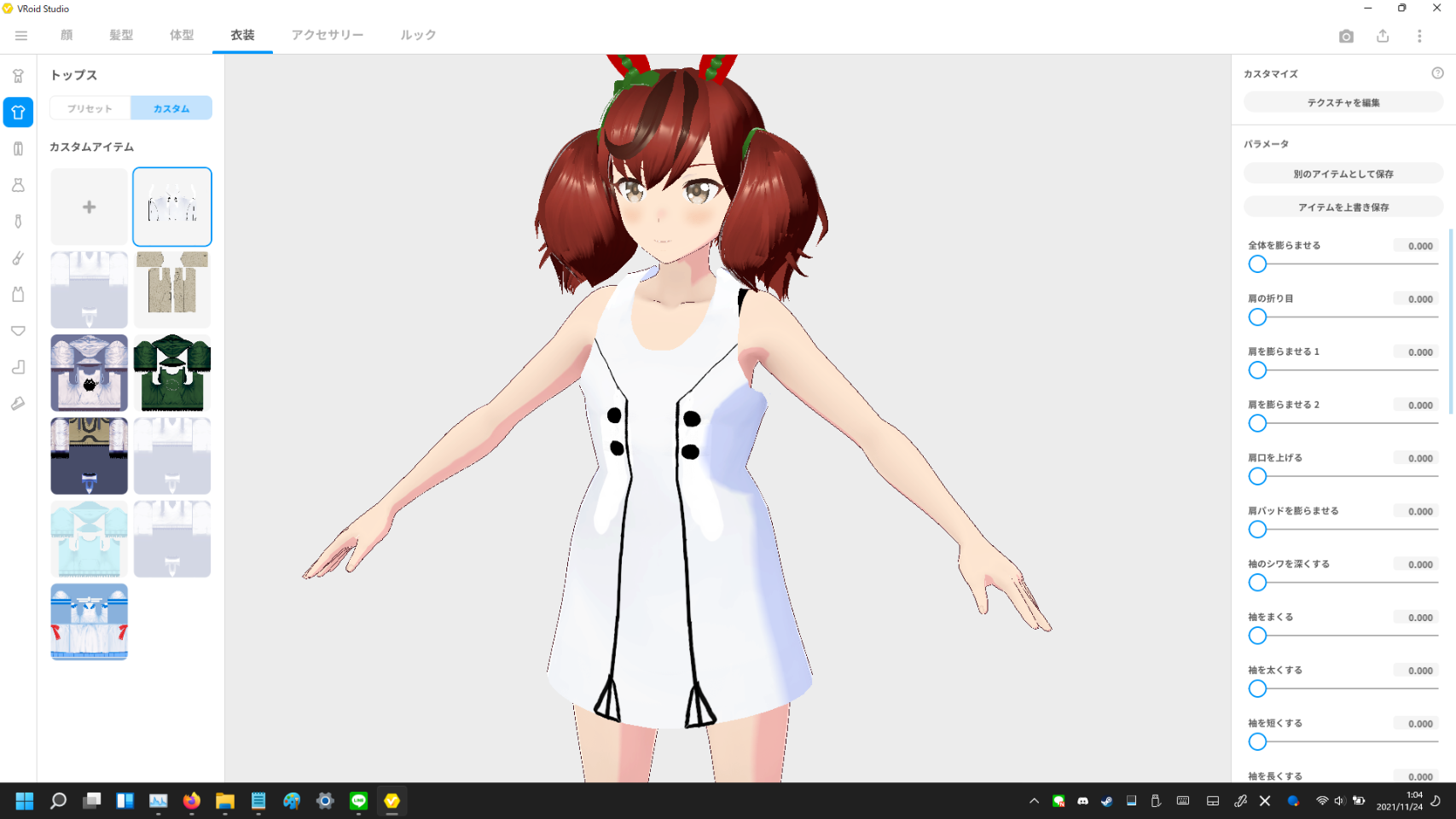Switch to the プリセット toggle option
This screenshot has width=1456, height=819.
point(90,108)
